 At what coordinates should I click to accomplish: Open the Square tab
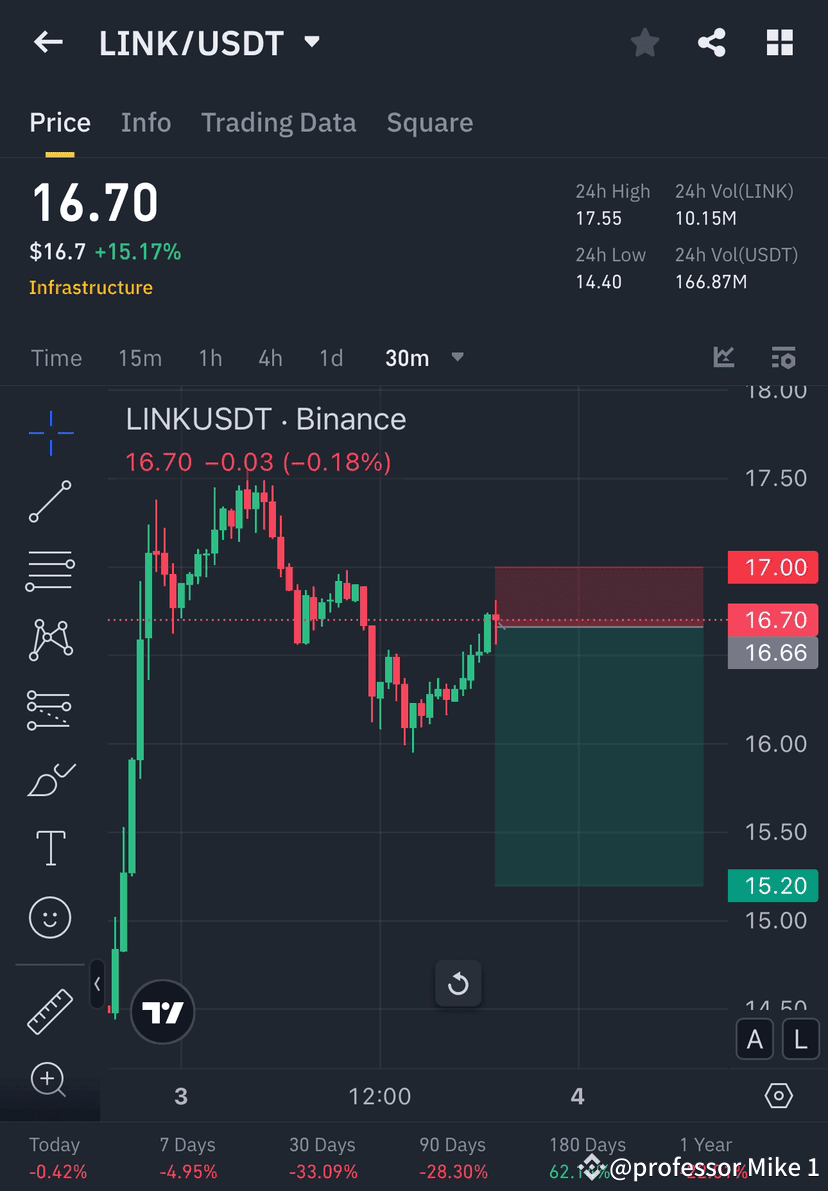click(429, 122)
